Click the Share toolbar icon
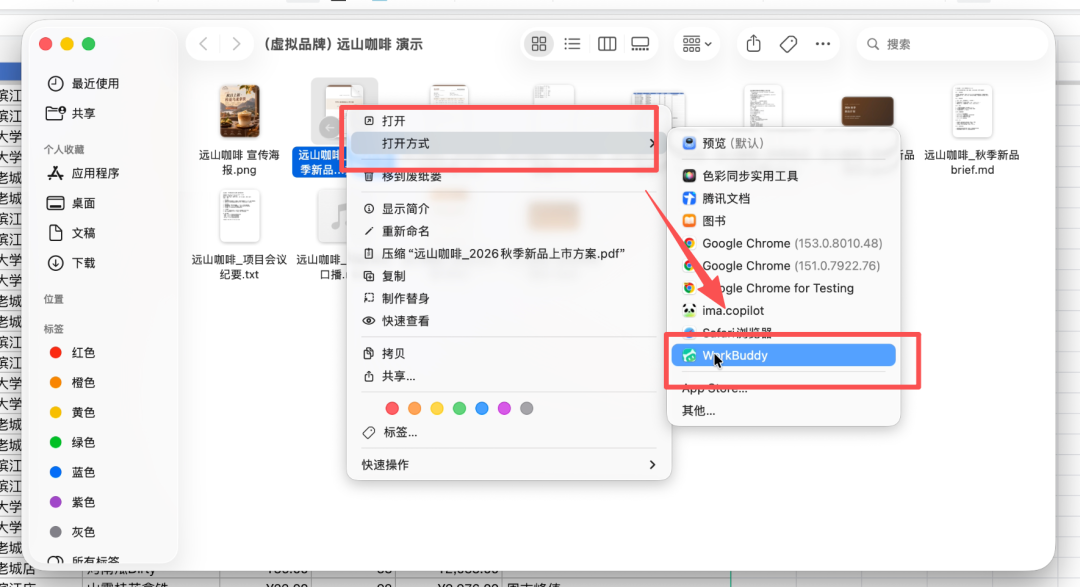The height and width of the screenshot is (587, 1080). click(754, 44)
